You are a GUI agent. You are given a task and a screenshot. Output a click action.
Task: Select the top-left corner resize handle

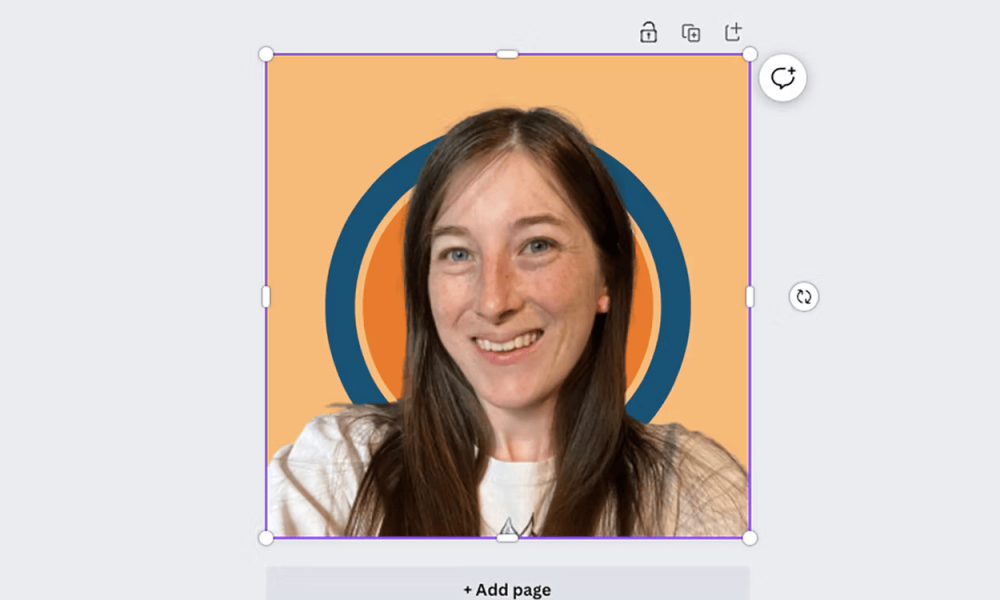[x=266, y=54]
